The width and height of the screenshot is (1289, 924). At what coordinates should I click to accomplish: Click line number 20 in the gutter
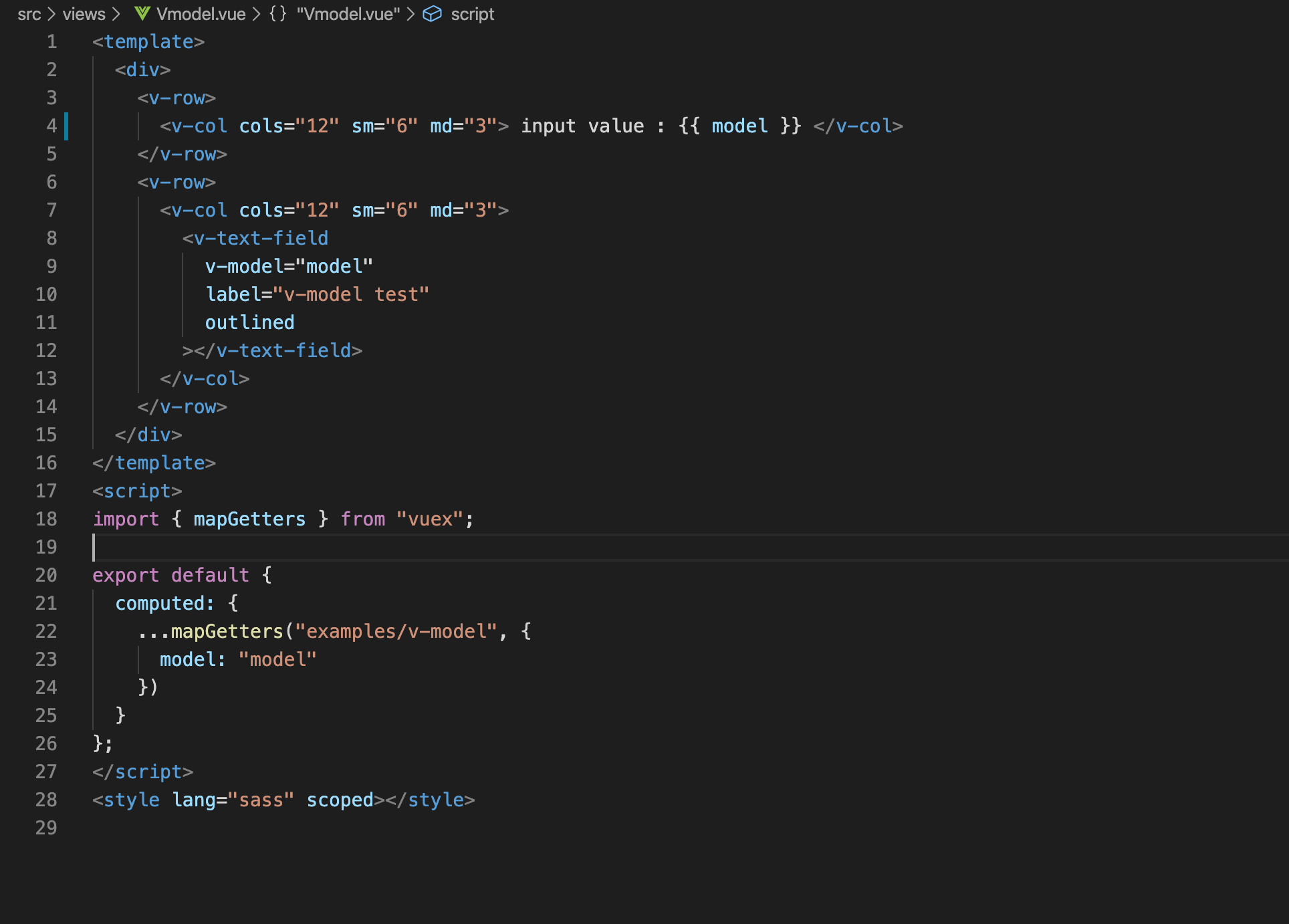tap(46, 576)
